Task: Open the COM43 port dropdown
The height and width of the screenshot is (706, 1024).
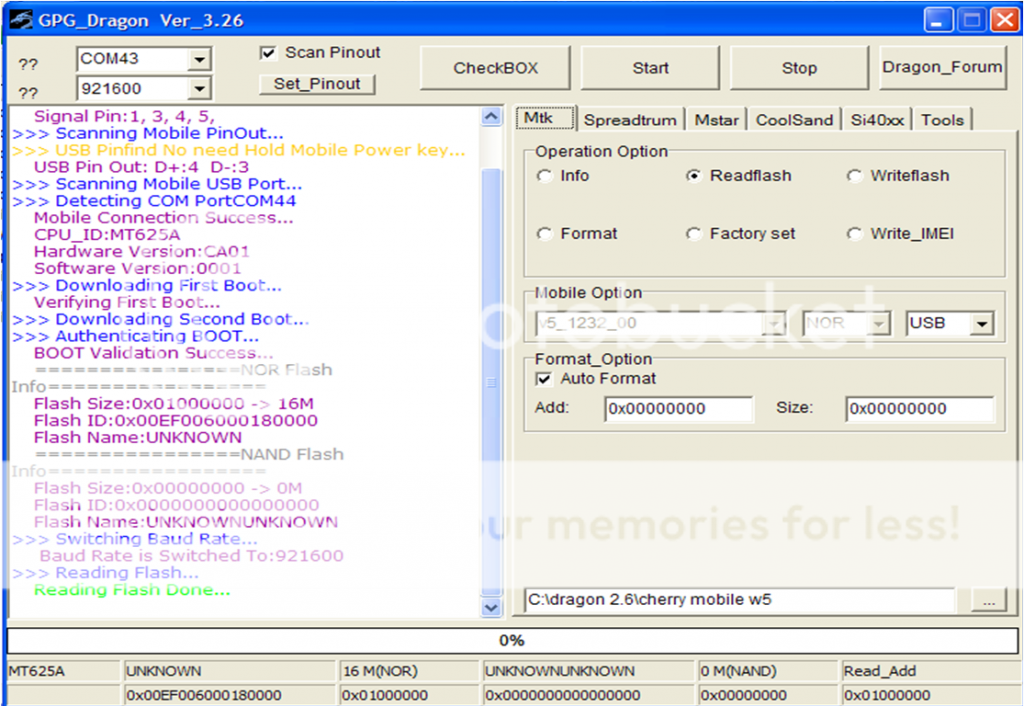Action: coord(200,60)
